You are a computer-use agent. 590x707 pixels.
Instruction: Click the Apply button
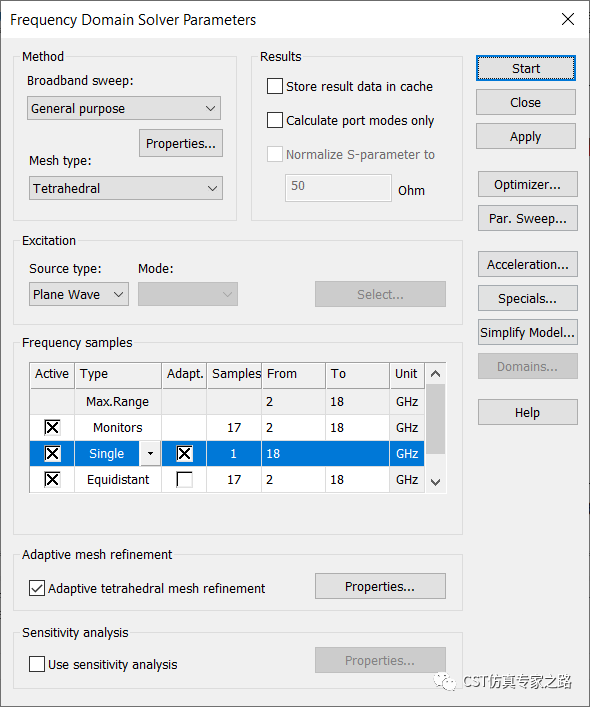pos(526,137)
